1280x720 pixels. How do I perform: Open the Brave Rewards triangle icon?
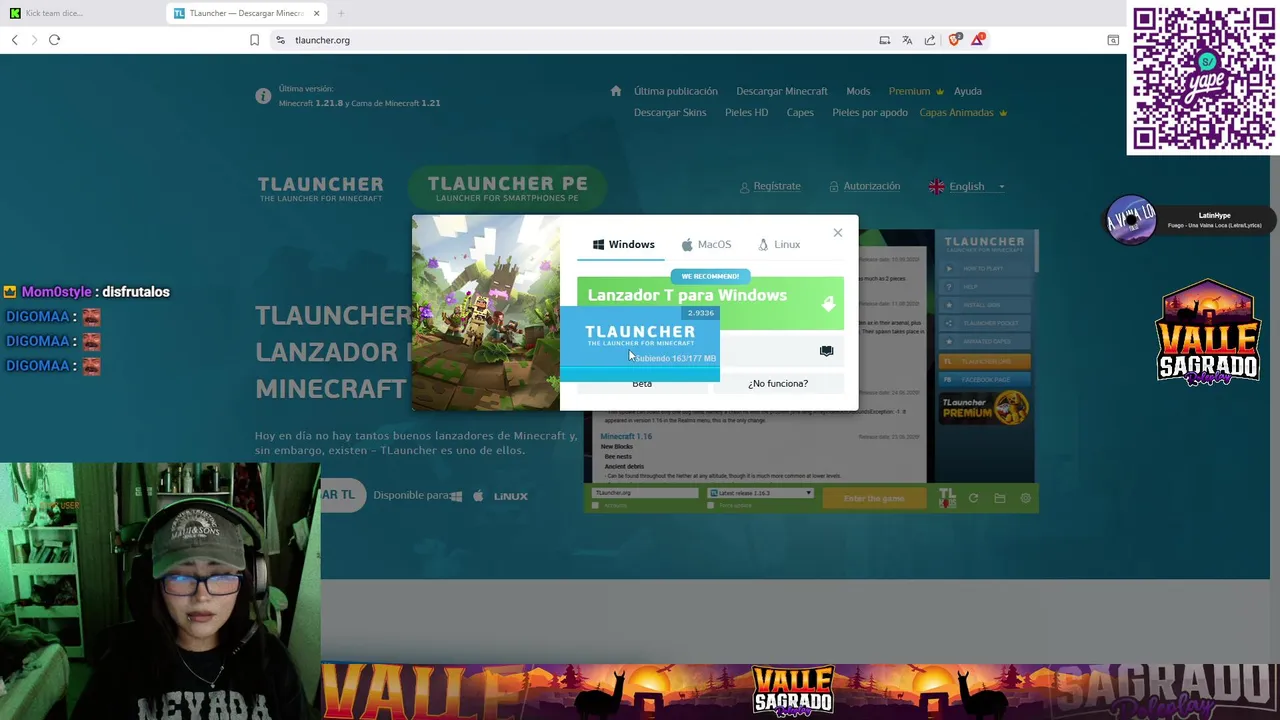click(978, 39)
